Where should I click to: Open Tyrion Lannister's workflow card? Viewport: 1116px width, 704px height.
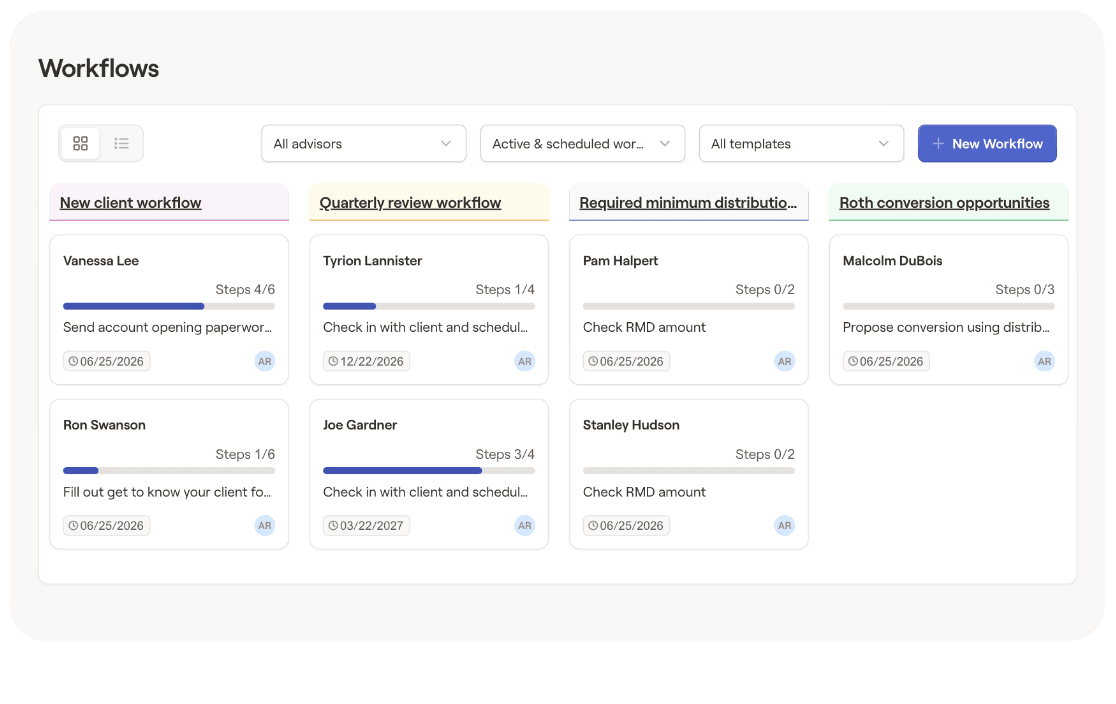[429, 310]
